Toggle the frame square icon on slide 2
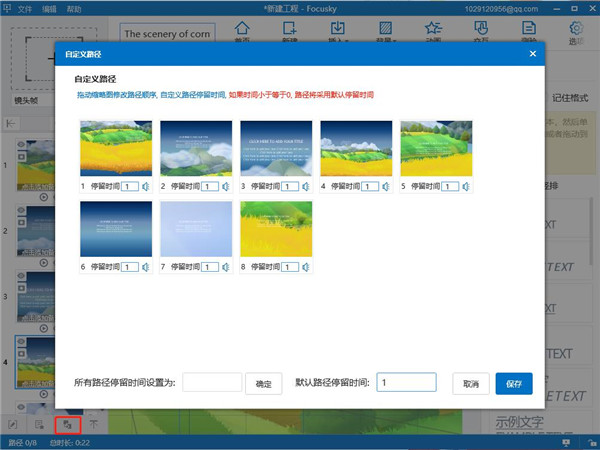600x450 pixels. (x=21, y=222)
